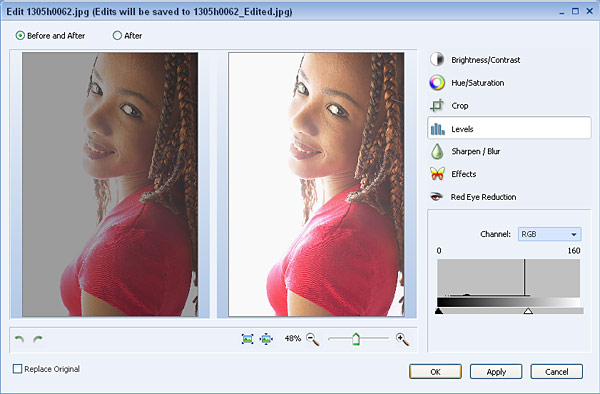Click the Effects butterfly icon
Screen dimensions: 600x394
coord(437,174)
